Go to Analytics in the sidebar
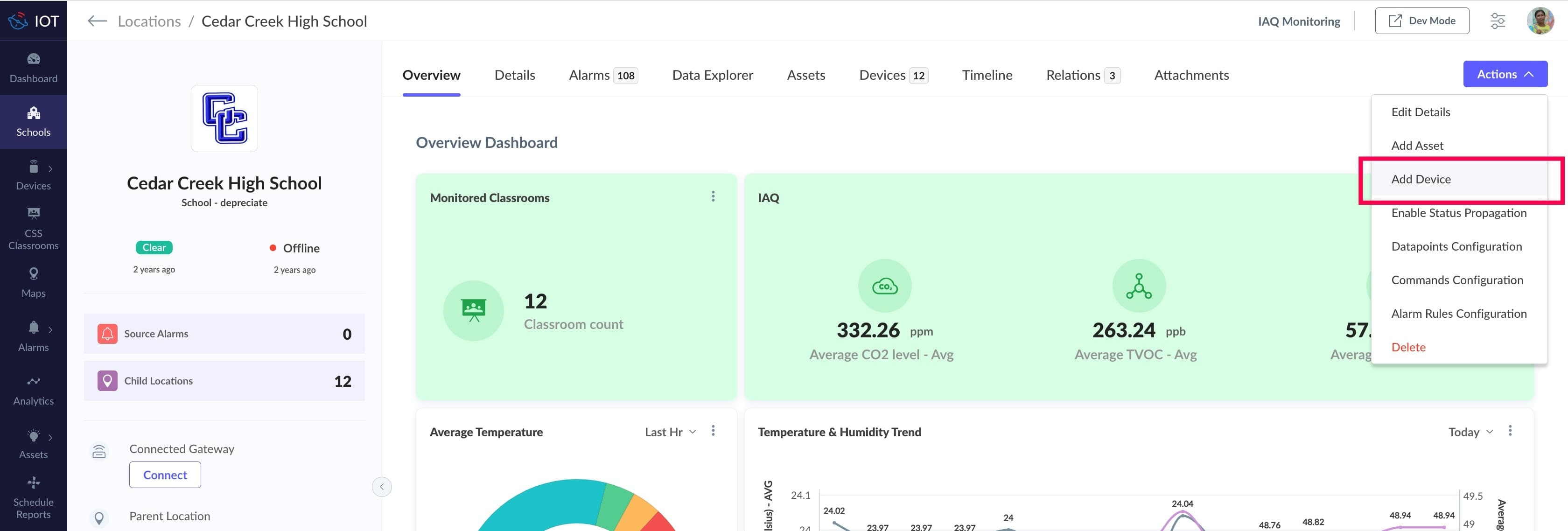This screenshot has height=531, width=1568. click(x=34, y=391)
